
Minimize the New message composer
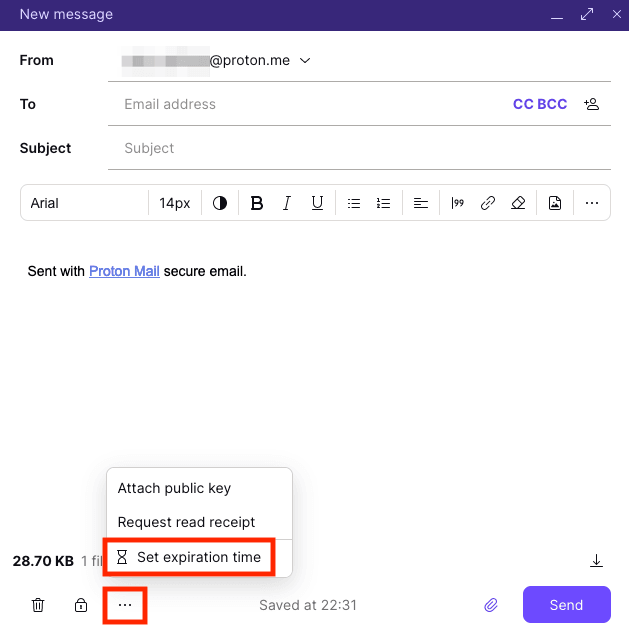(x=557, y=16)
